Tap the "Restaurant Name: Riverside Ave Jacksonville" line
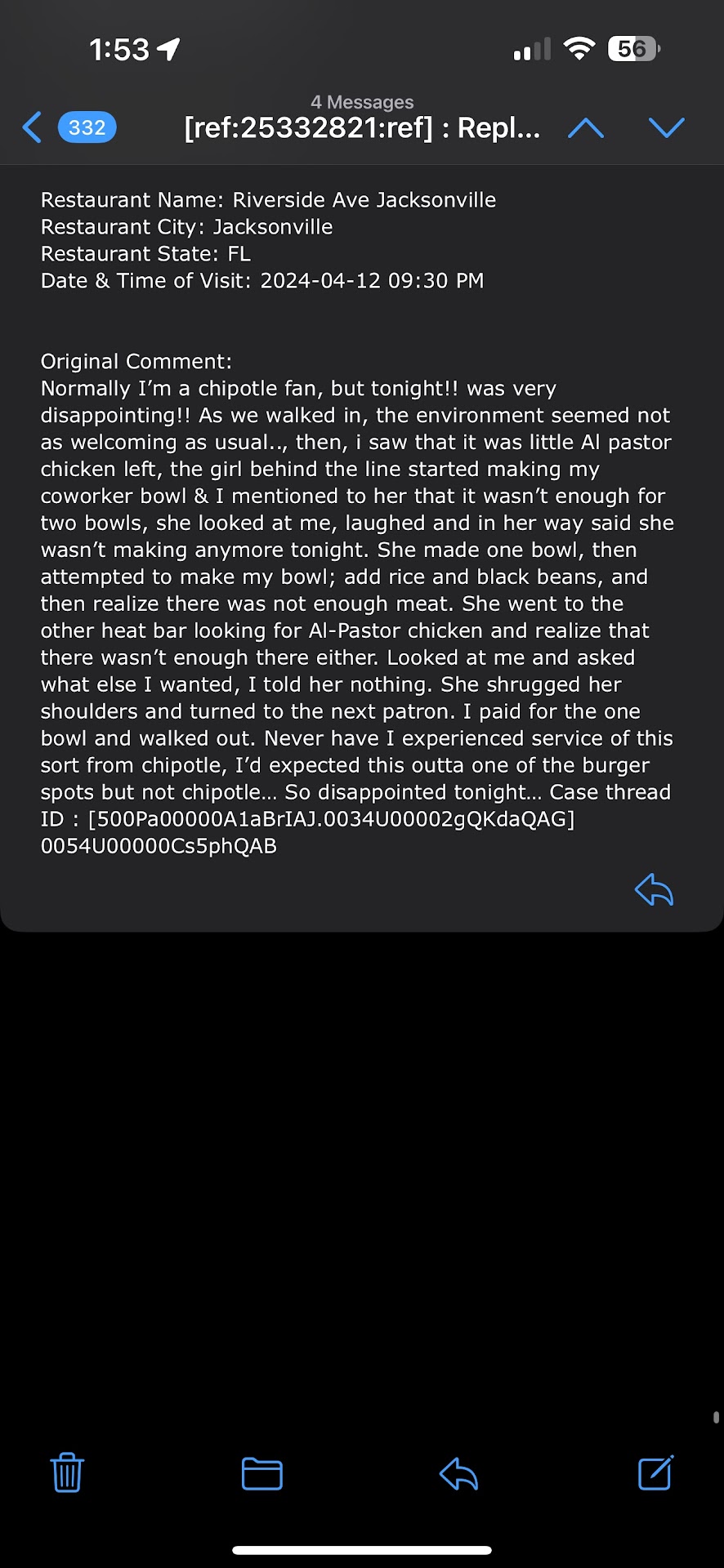This screenshot has height=1568, width=724. [268, 200]
